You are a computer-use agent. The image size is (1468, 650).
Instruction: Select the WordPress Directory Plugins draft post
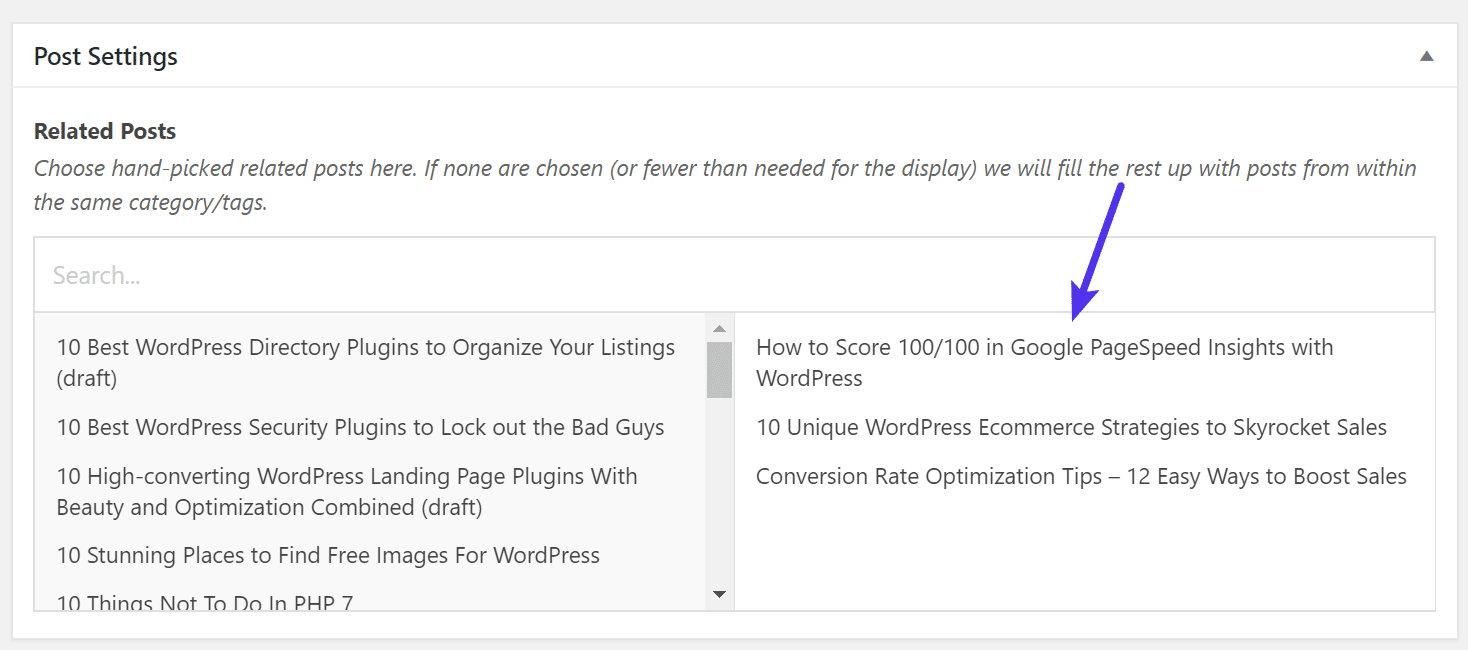(x=366, y=362)
